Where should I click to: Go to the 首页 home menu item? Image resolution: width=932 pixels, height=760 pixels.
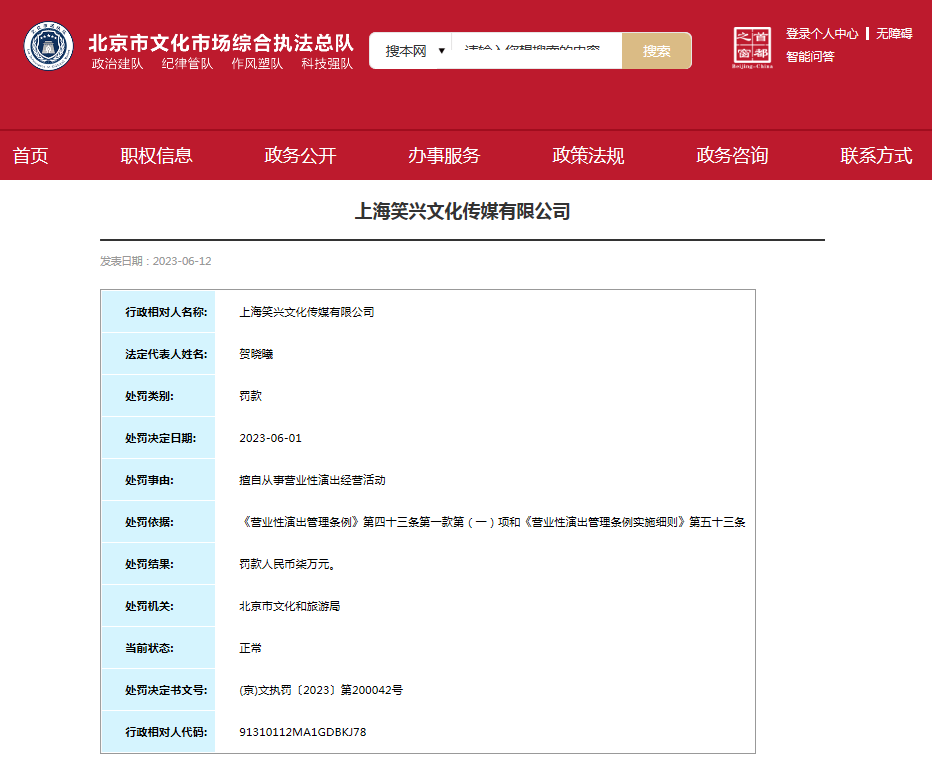(30, 156)
